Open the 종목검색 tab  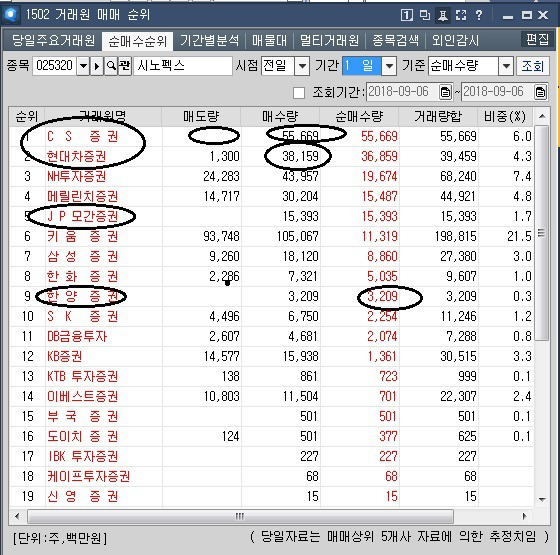point(395,40)
